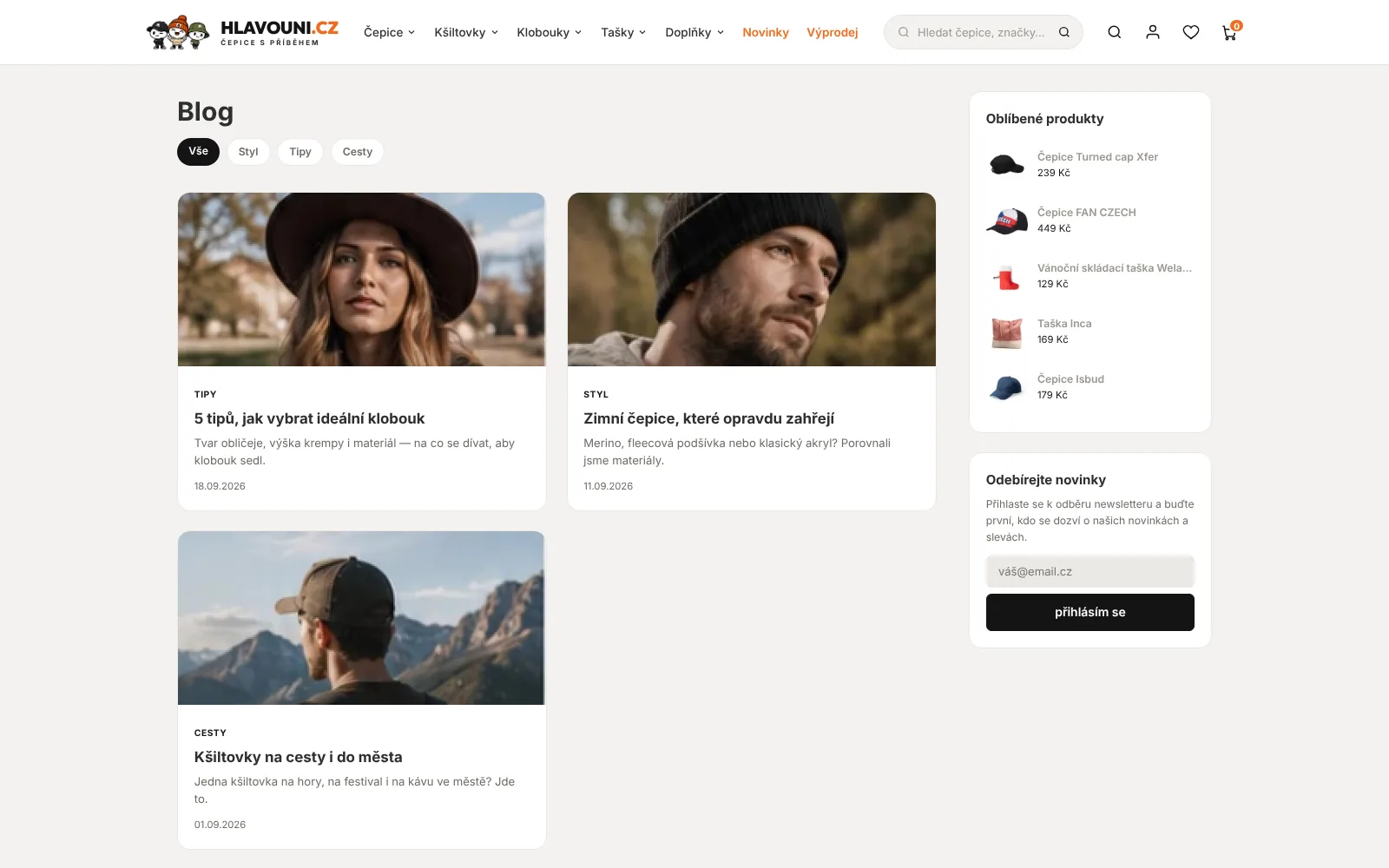Open the user account icon
1389x868 pixels.
pos(1153,32)
